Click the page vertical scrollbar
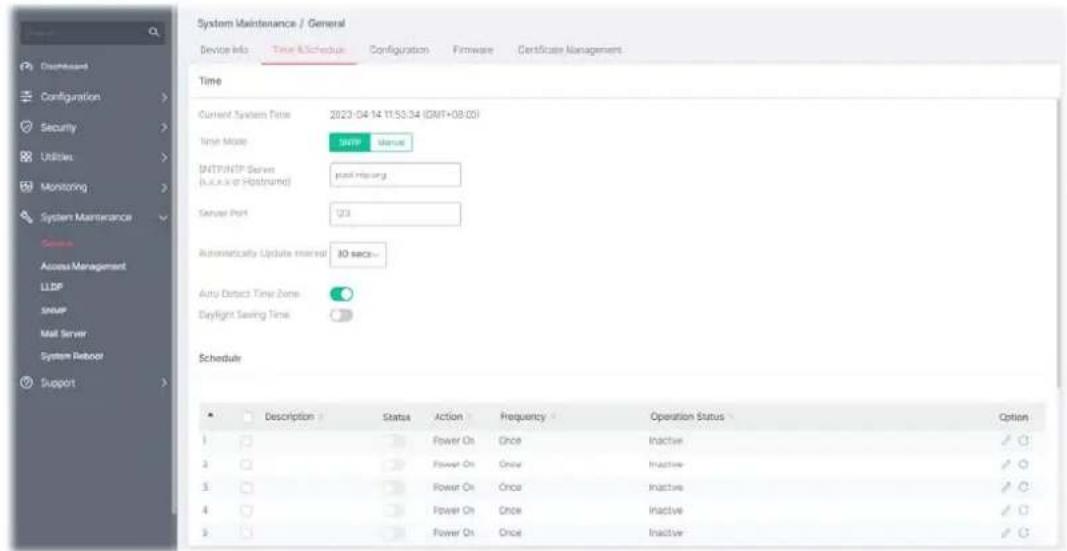1067x551 pixels. click(x=1058, y=245)
